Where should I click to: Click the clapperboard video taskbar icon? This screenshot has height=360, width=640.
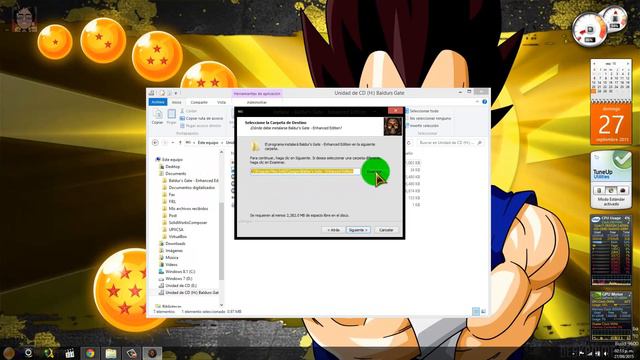click(69, 353)
